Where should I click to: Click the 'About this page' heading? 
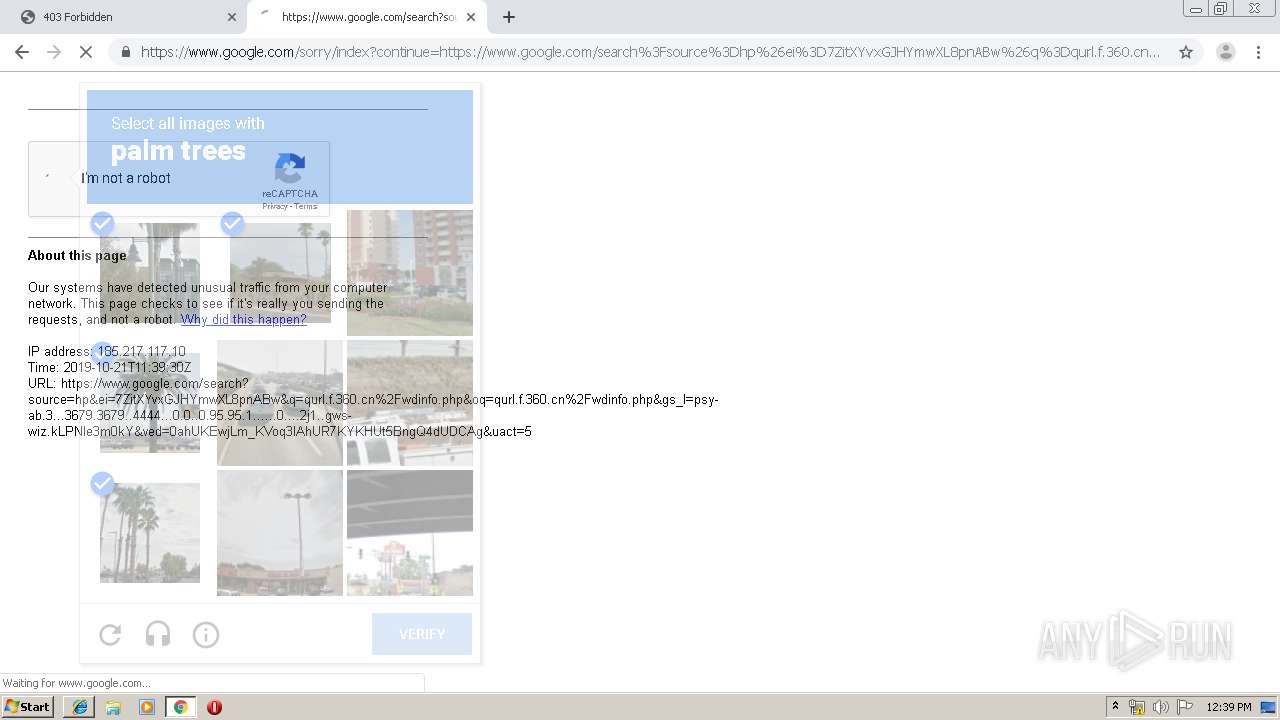click(x=77, y=255)
